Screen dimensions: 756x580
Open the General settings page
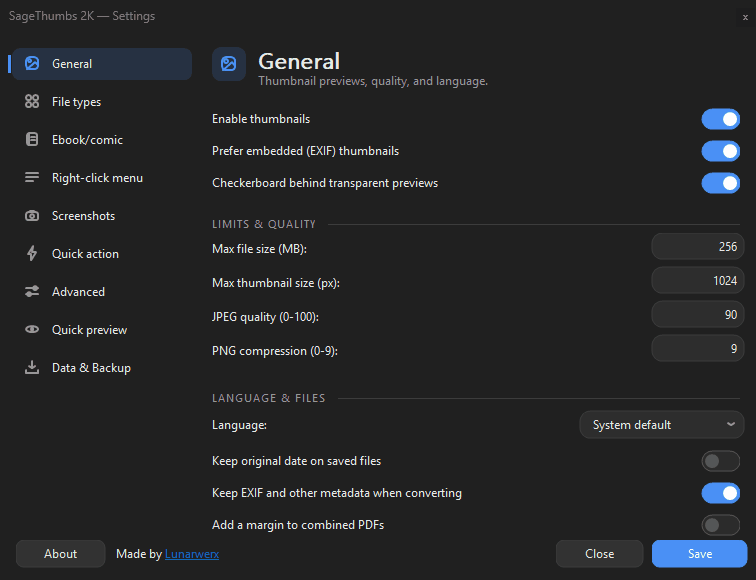click(x=102, y=64)
